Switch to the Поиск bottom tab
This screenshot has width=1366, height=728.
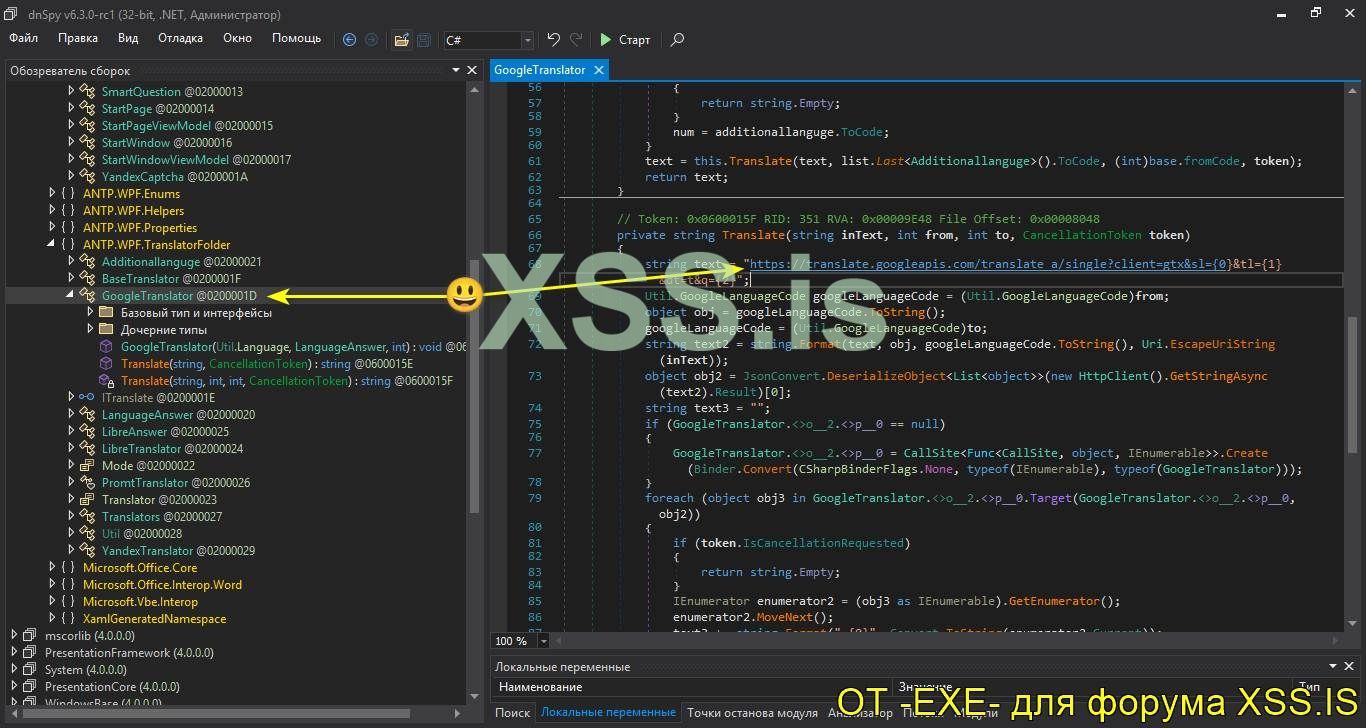[x=513, y=712]
